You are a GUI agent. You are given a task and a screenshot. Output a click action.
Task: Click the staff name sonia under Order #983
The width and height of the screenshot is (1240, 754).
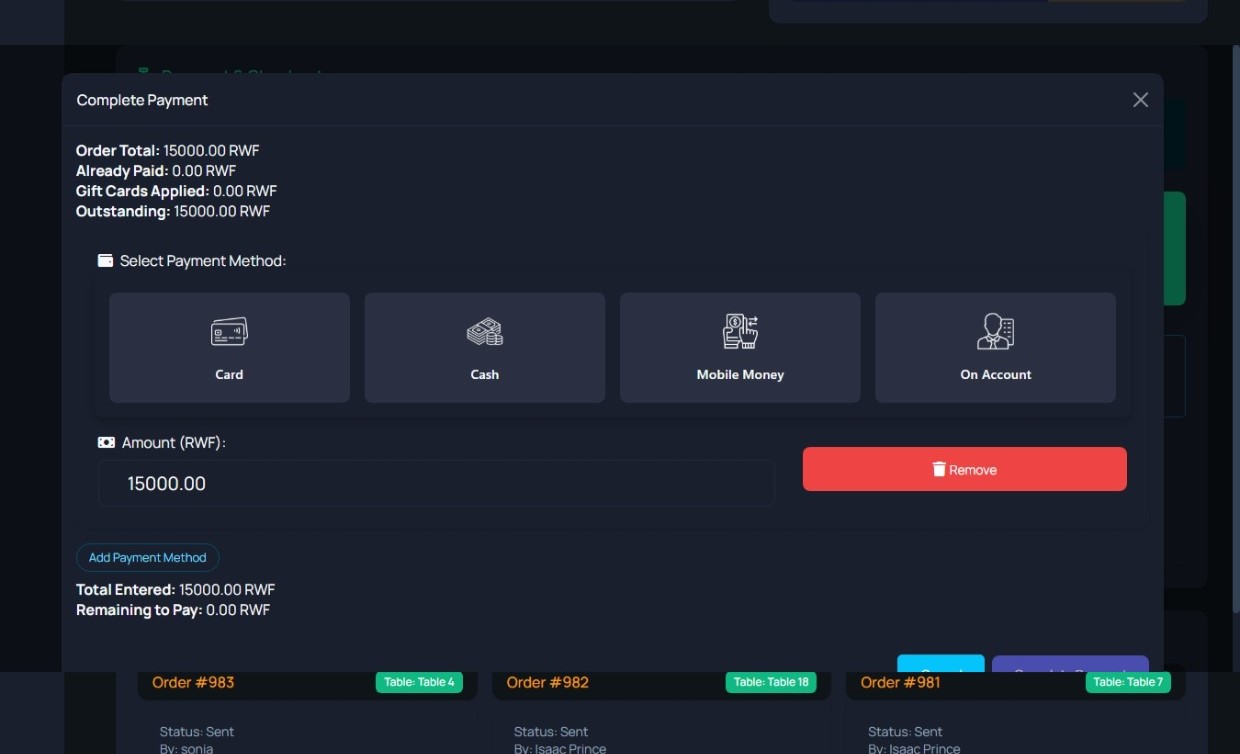tap(196, 748)
